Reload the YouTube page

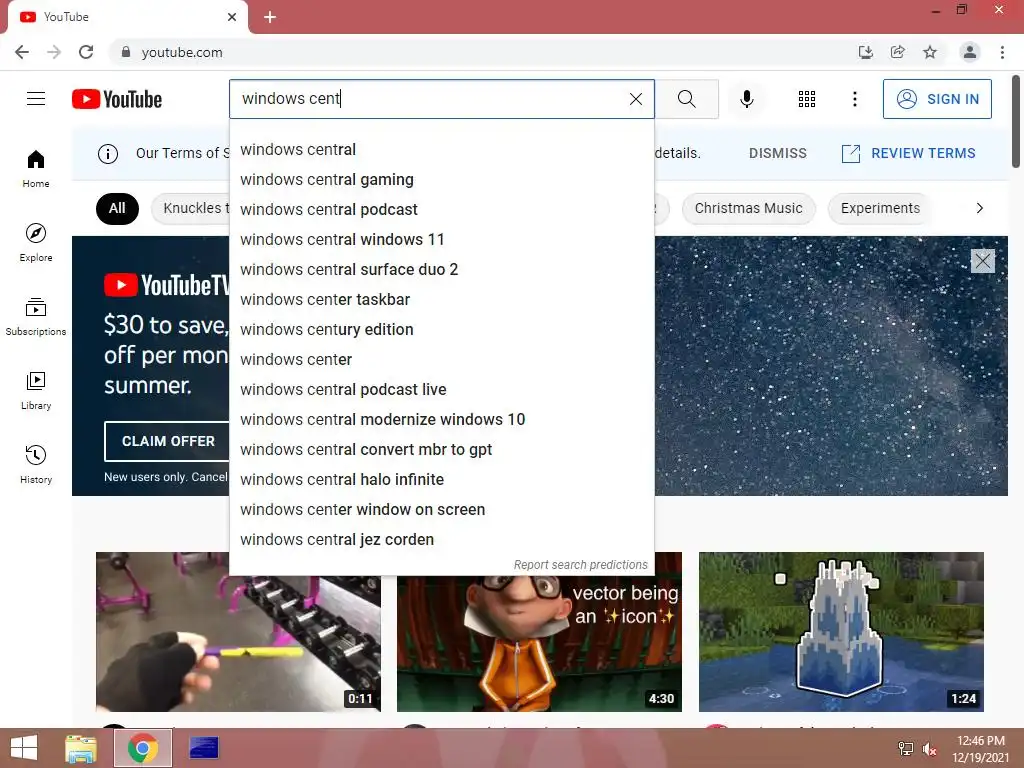pyautogui.click(x=86, y=52)
